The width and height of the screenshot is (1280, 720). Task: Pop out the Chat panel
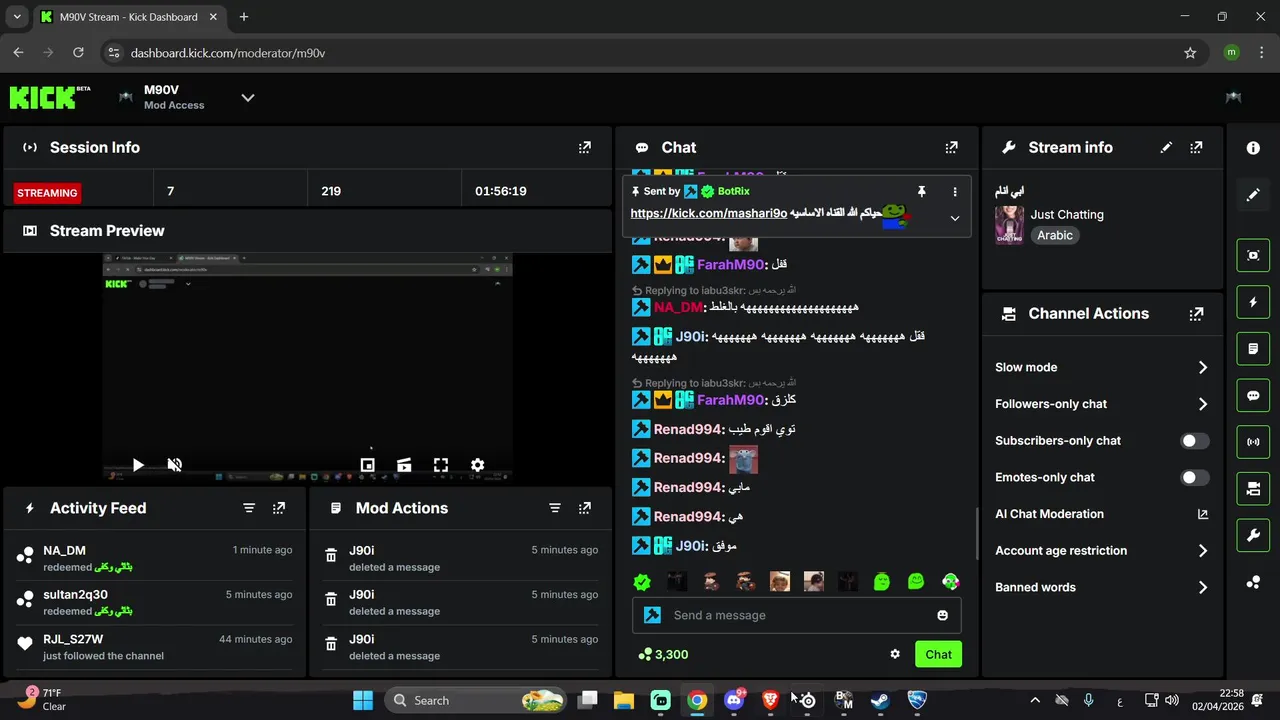coord(951,147)
